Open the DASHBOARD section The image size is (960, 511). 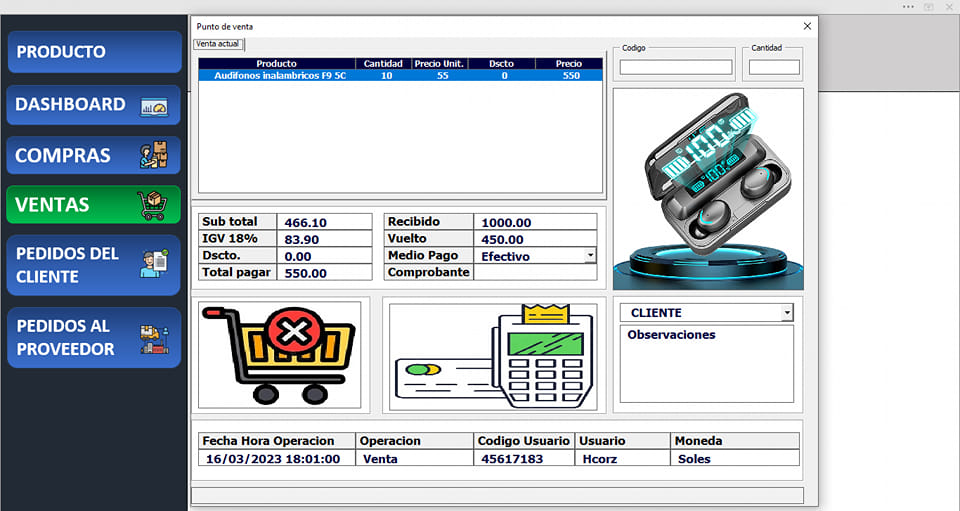tap(94, 105)
